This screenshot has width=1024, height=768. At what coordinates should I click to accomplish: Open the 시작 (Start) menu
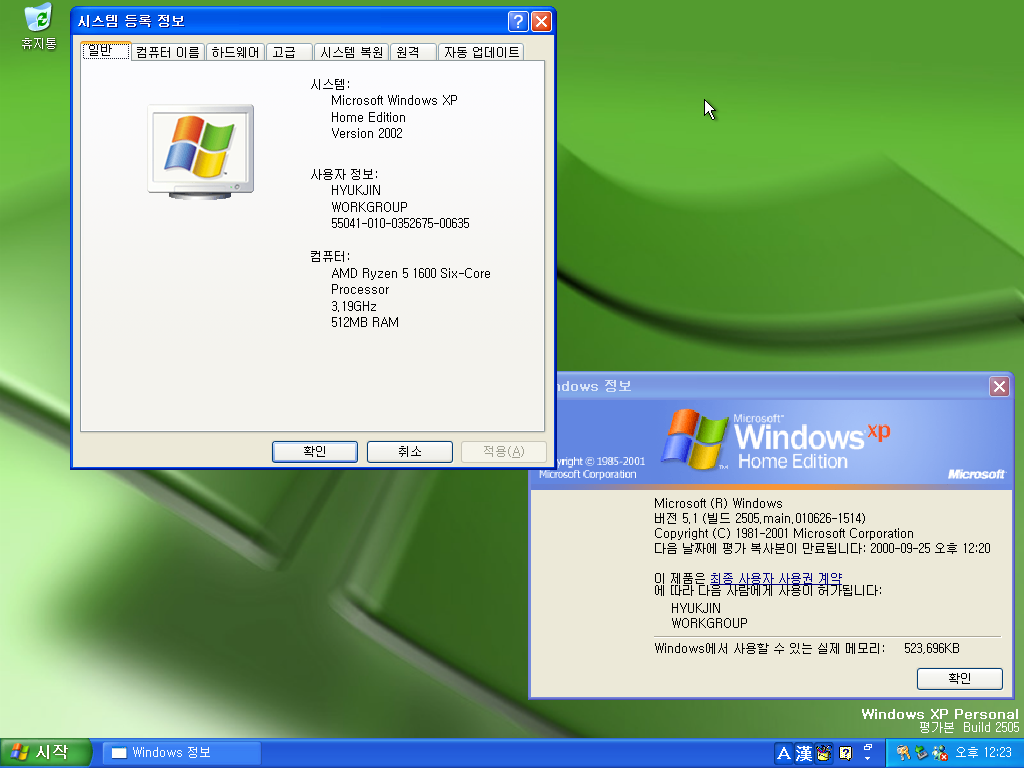click(x=44, y=753)
